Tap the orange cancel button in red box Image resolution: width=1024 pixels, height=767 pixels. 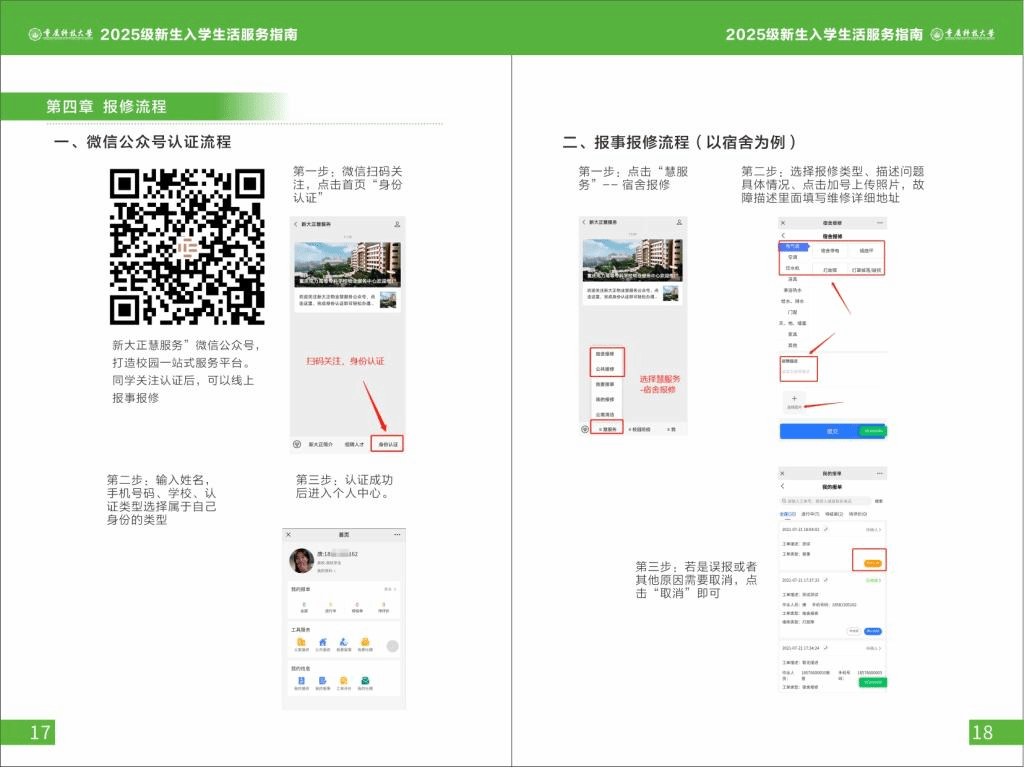pyautogui.click(x=868, y=563)
